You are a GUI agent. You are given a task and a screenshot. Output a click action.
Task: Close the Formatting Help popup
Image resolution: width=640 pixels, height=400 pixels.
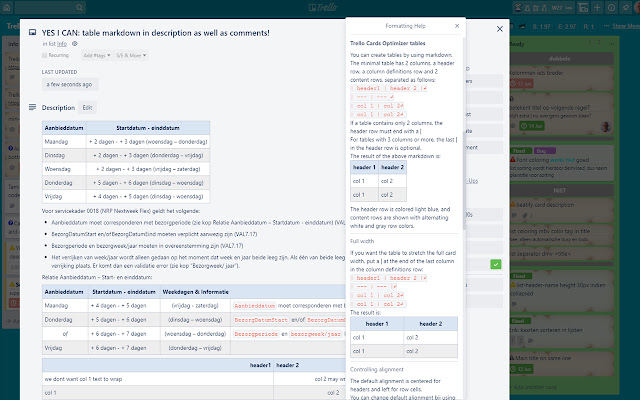[456, 24]
